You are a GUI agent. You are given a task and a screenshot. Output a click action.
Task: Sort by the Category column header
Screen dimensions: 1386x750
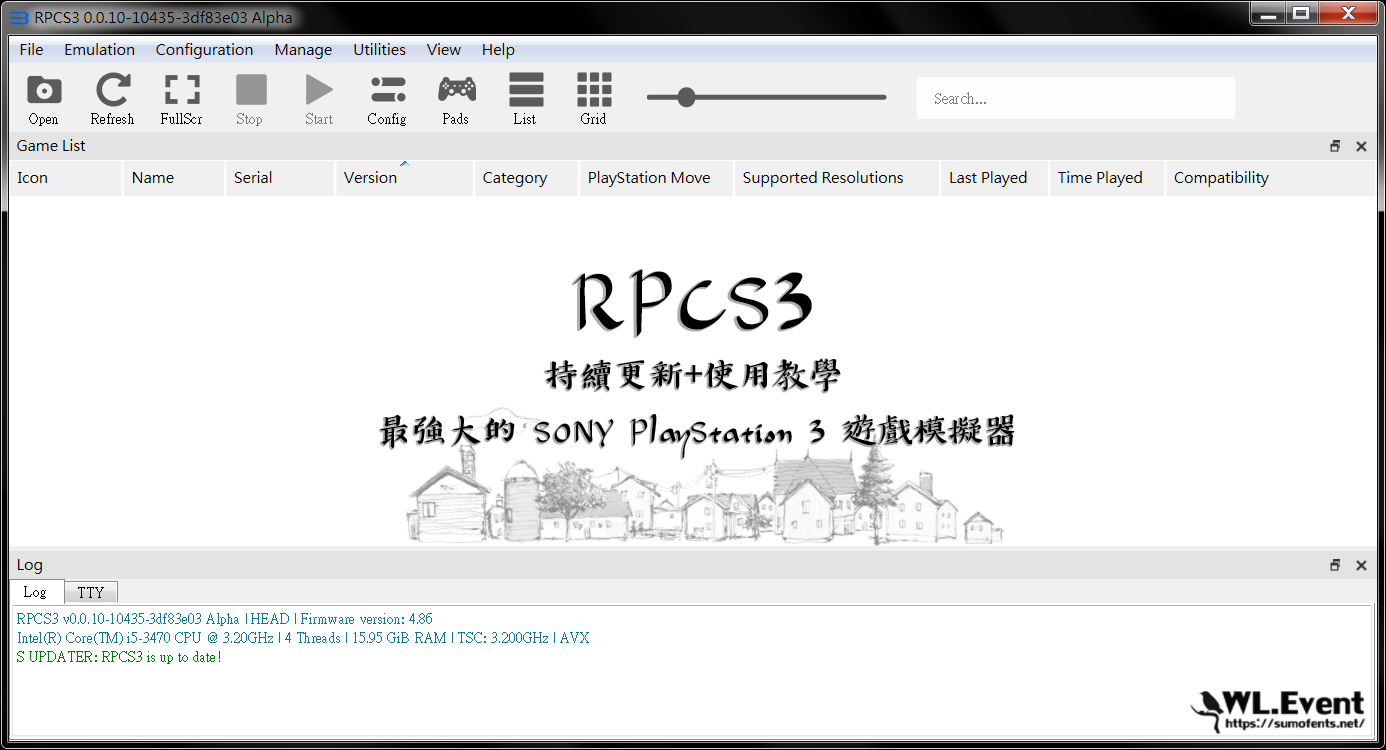pyautogui.click(x=527, y=178)
